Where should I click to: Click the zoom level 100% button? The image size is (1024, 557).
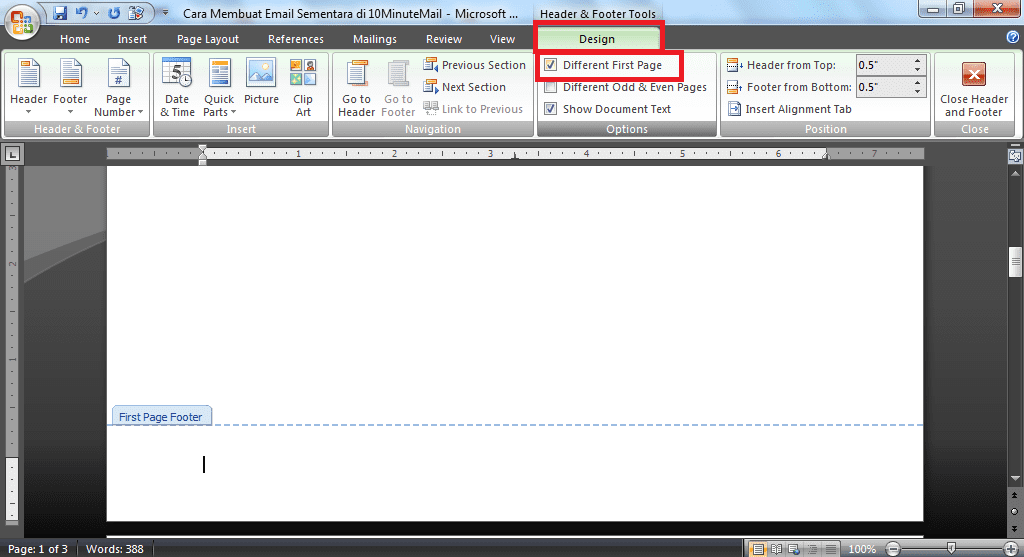click(x=862, y=549)
